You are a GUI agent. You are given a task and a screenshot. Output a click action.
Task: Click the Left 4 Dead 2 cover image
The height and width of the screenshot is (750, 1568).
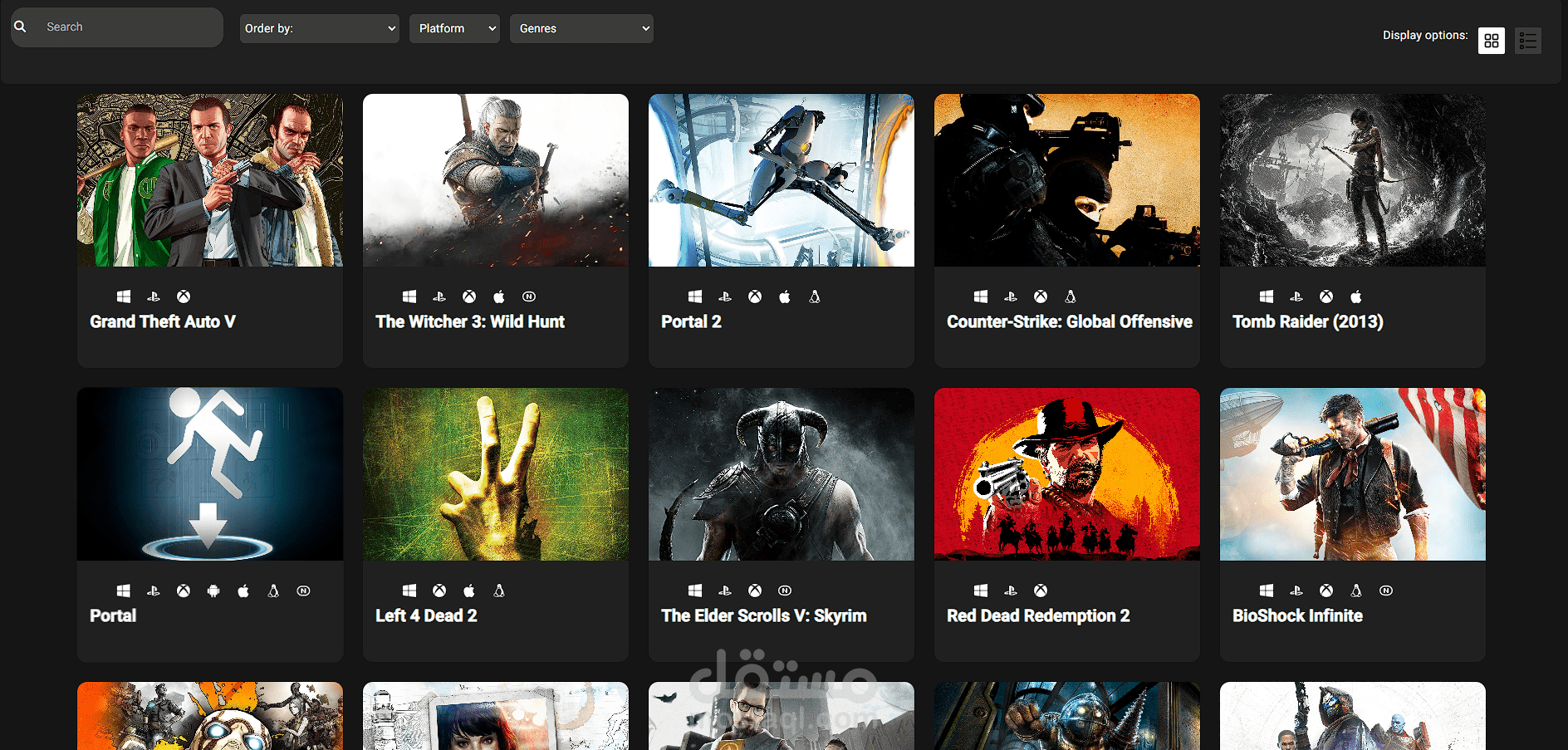click(496, 474)
